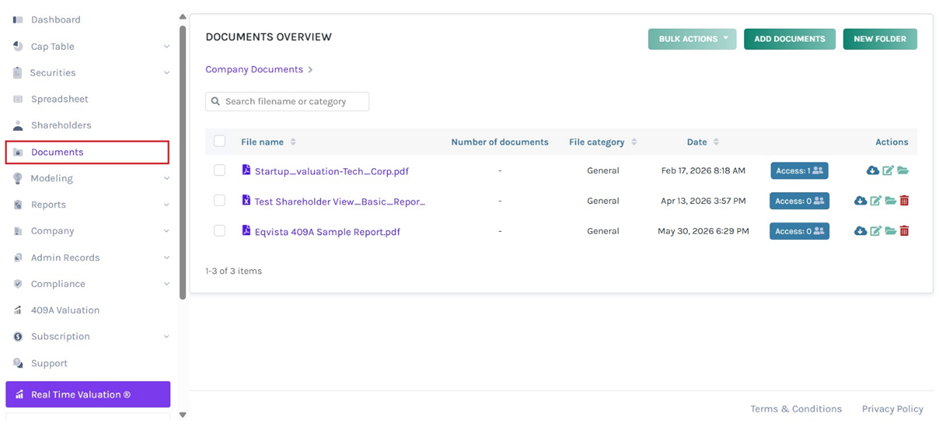Toggle the select-all checkbox in the table header
Screen dimensions: 939x424
220,141
